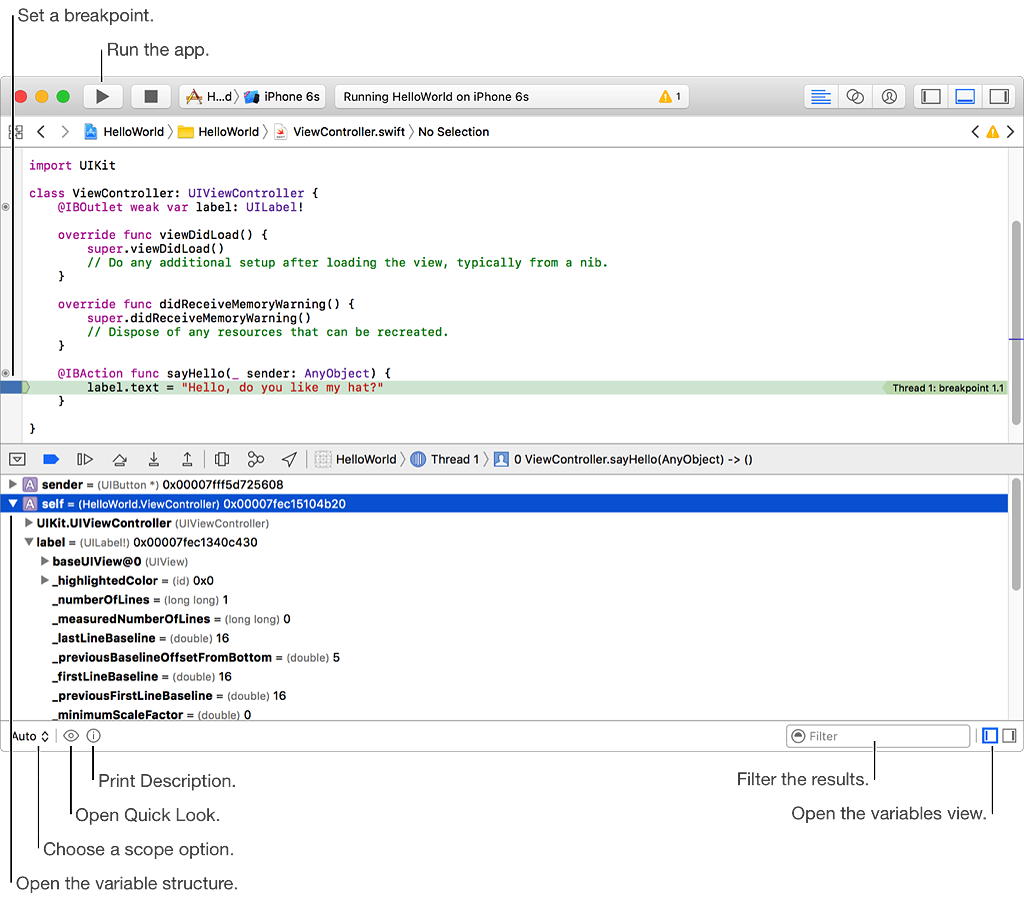Open the HelloWorld project in the jump bar
This screenshot has height=898, width=1024.
click(124, 132)
